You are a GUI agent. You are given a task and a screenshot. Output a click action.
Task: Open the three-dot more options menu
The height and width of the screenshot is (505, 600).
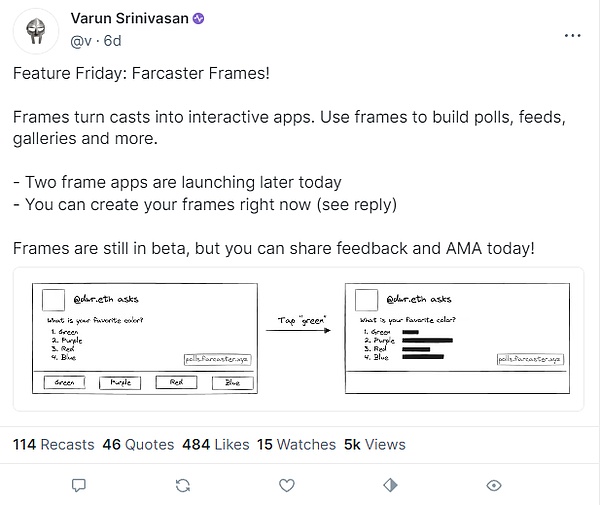point(572,35)
